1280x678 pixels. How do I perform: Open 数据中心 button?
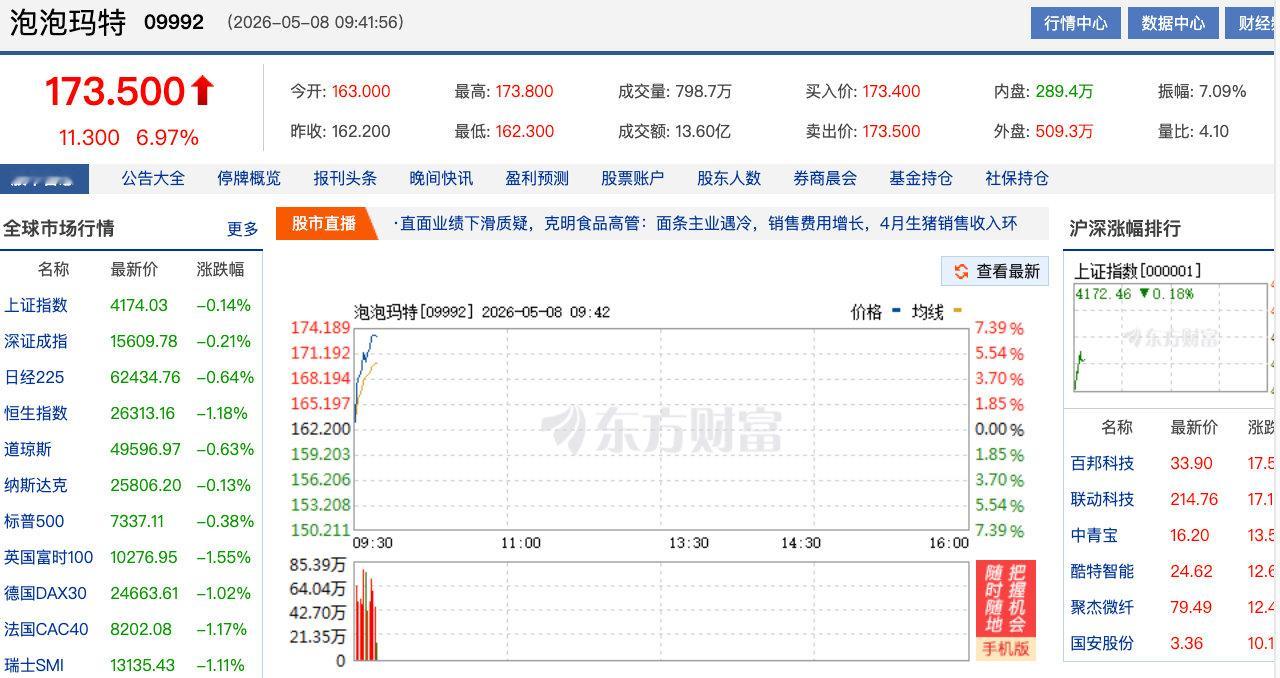click(x=1173, y=22)
